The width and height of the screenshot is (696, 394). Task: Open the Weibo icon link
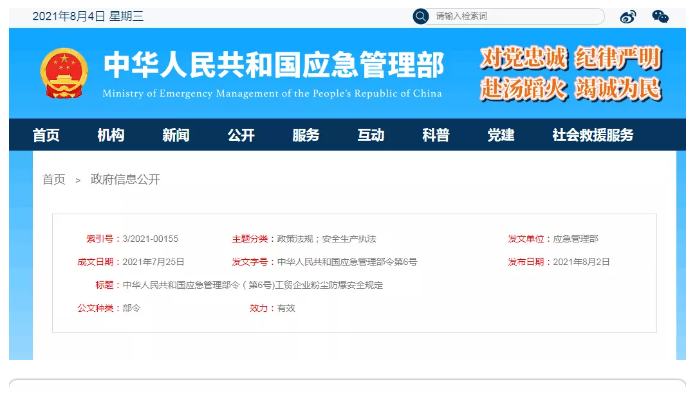628,17
